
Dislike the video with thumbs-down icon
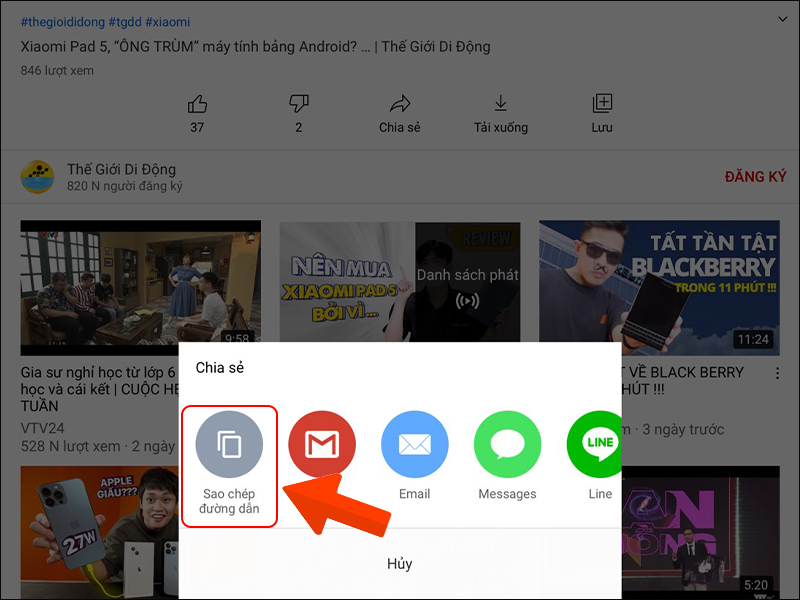(x=298, y=104)
